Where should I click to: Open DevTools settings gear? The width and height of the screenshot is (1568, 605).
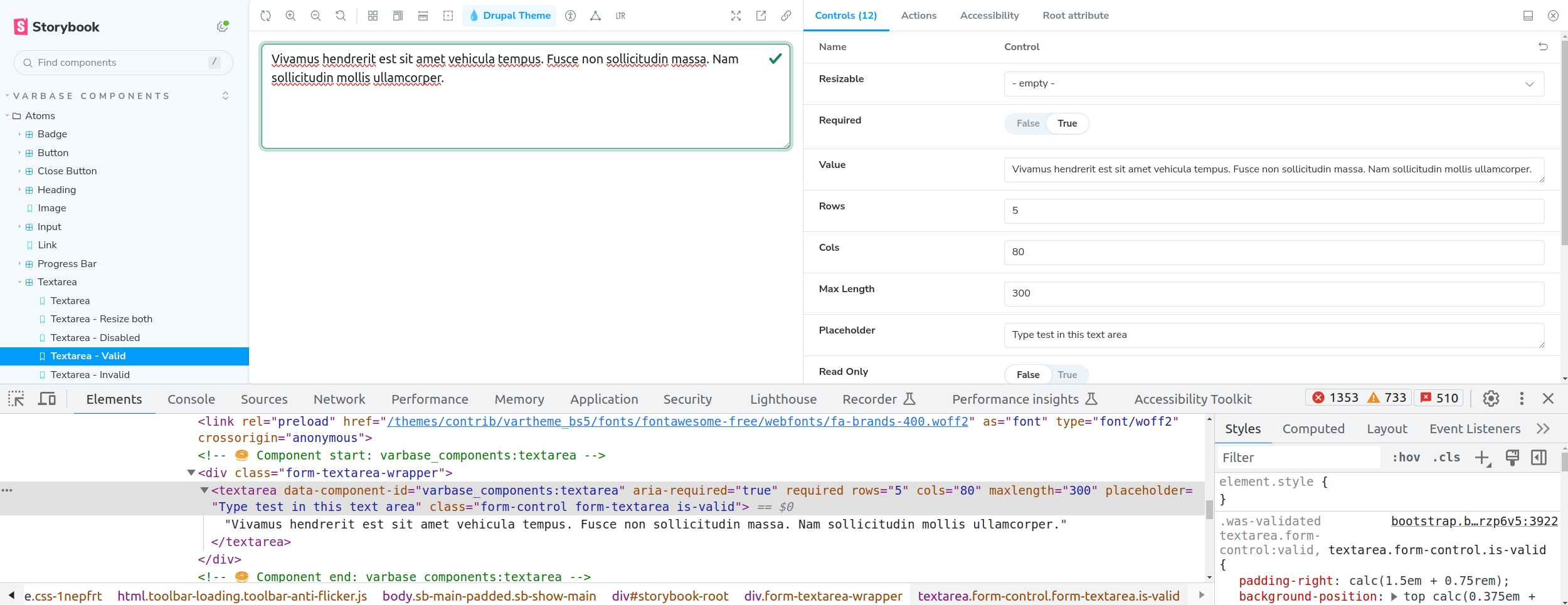click(x=1491, y=399)
